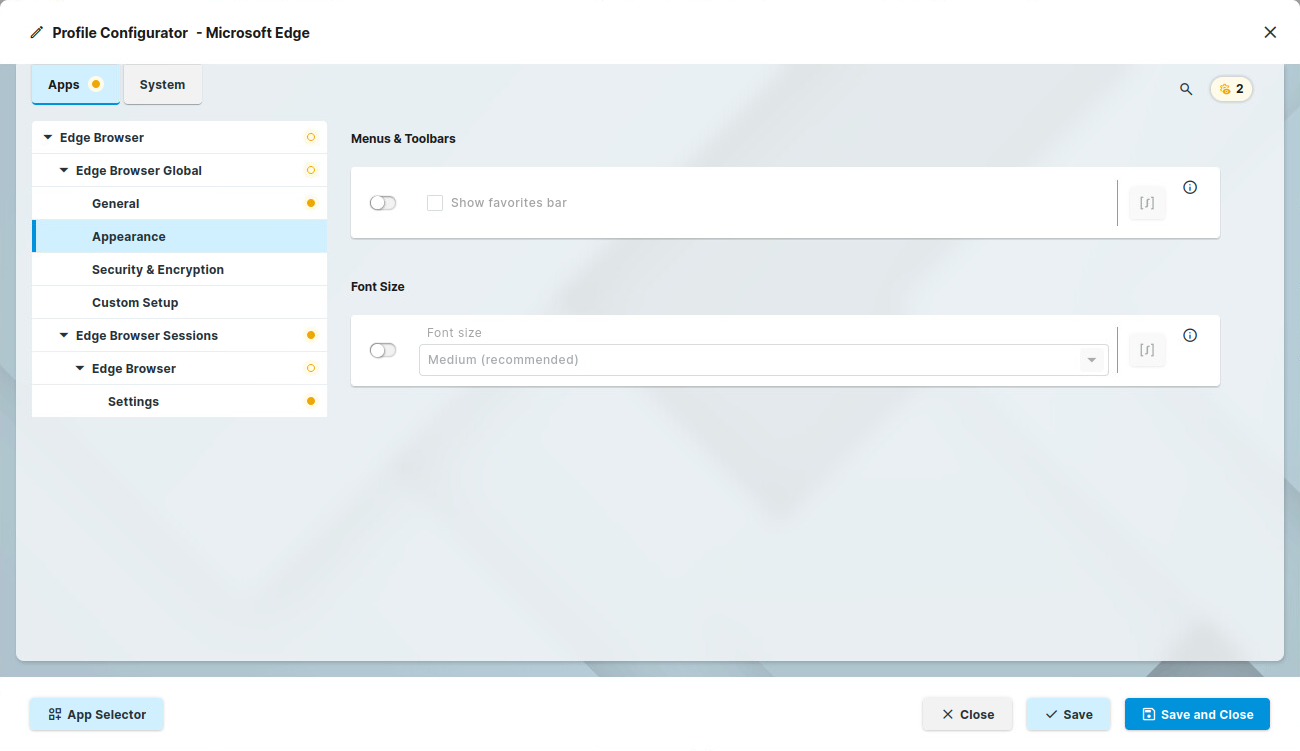Viewport: 1300px width, 751px height.
Task: Click the orange dot next to General
Action: coord(311,203)
